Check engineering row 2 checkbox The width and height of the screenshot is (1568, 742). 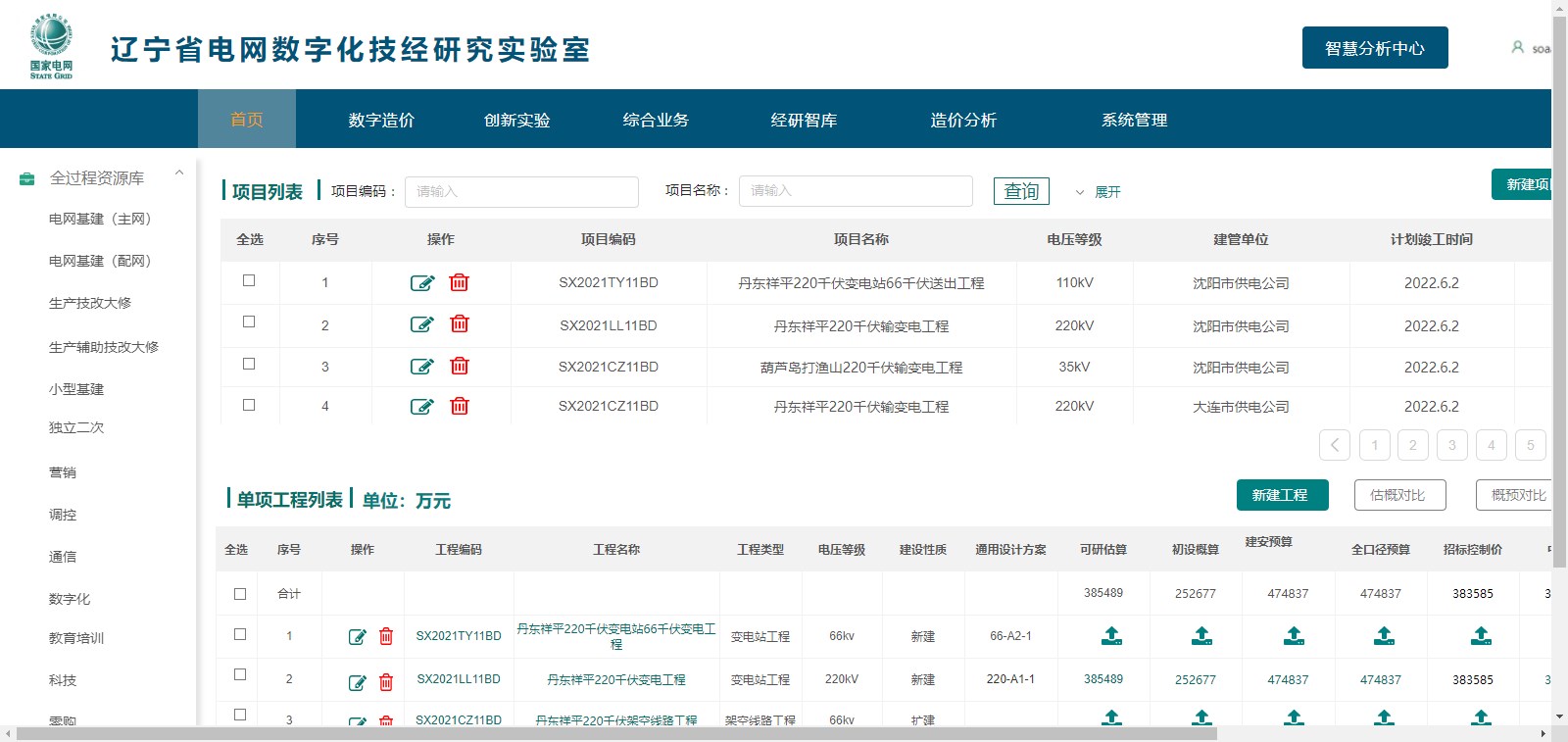coord(240,674)
